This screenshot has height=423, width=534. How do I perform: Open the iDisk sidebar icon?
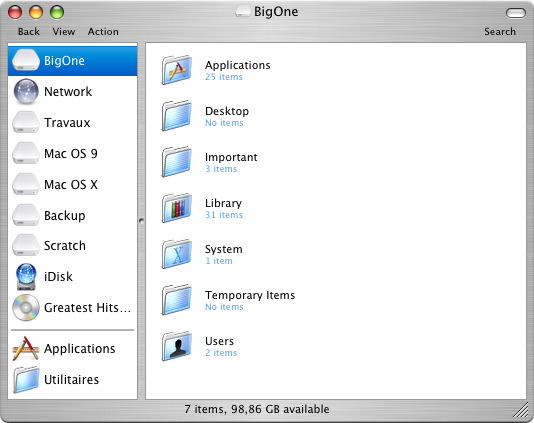26,277
